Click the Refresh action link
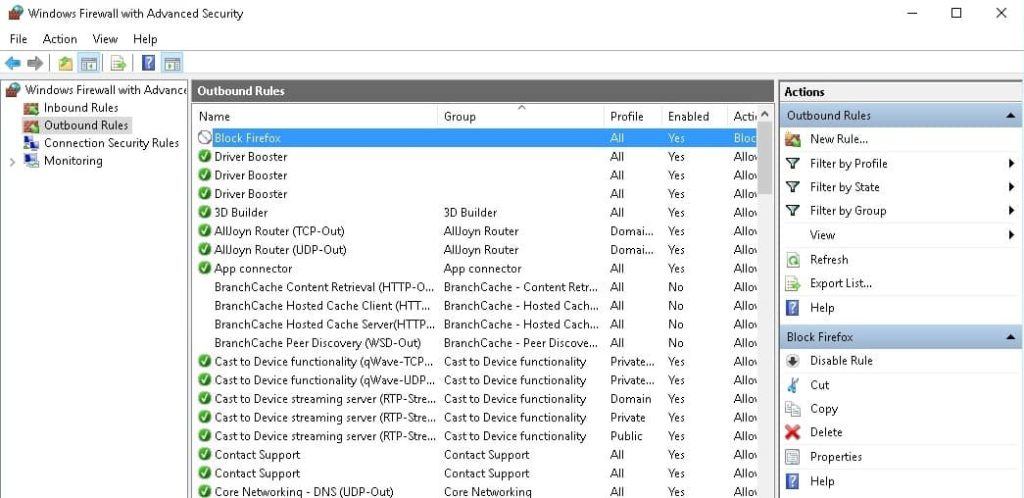Screen dimensions: 1024x498 [829, 260]
